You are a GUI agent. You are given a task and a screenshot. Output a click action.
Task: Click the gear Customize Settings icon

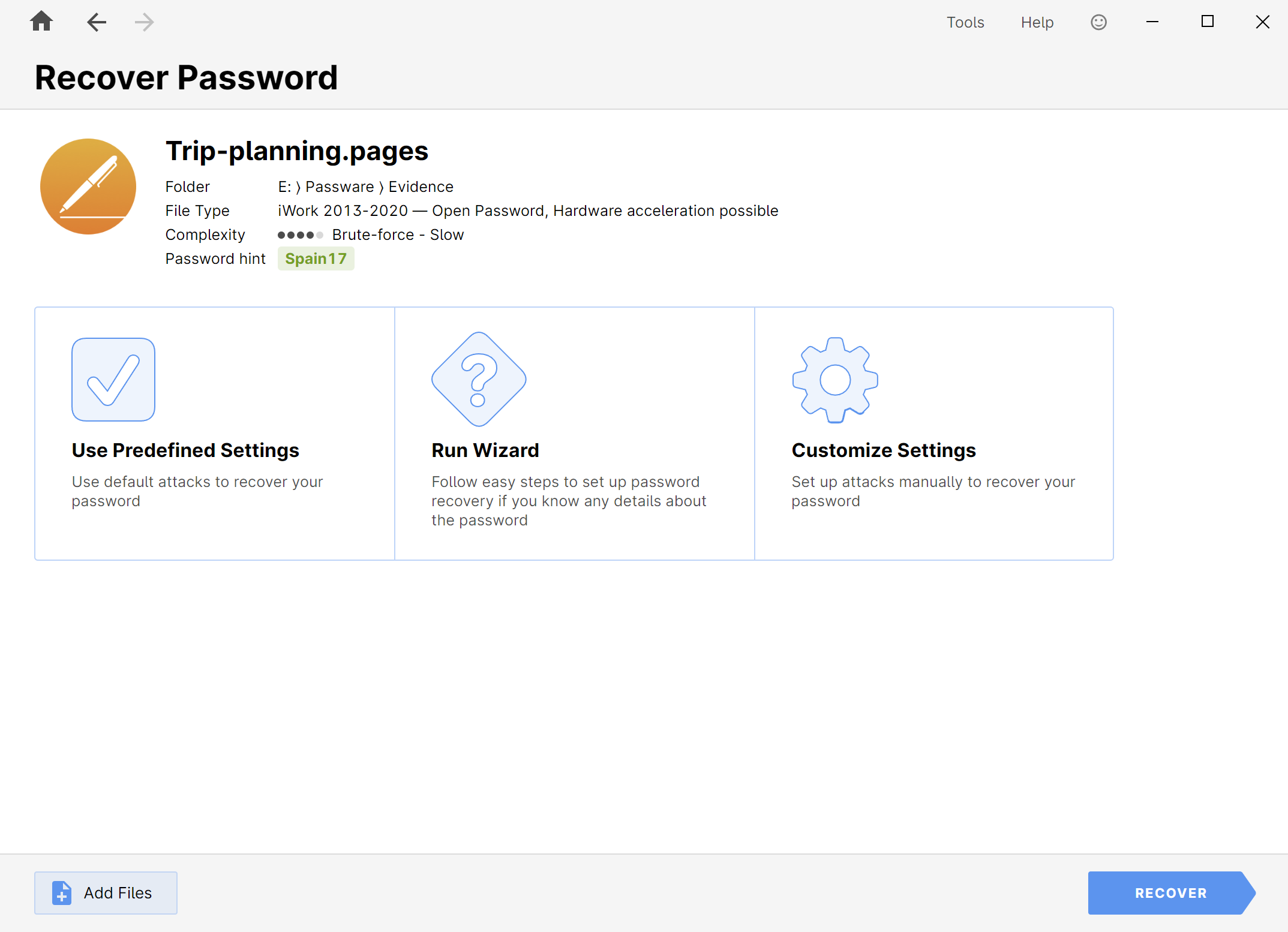click(x=835, y=380)
